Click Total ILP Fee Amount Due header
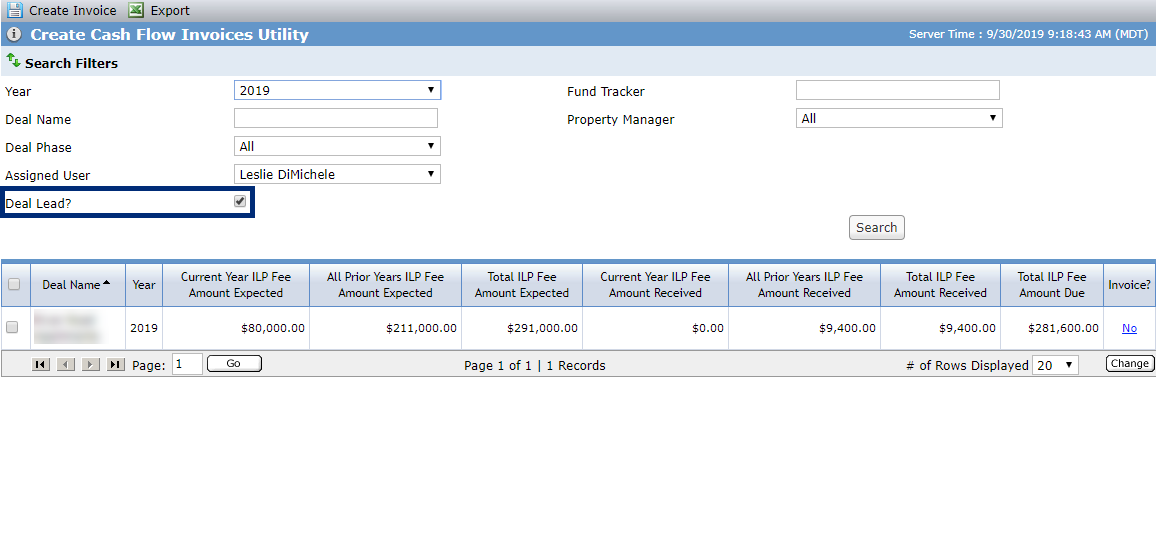Viewport: 1156px width, 548px height. tap(1052, 285)
